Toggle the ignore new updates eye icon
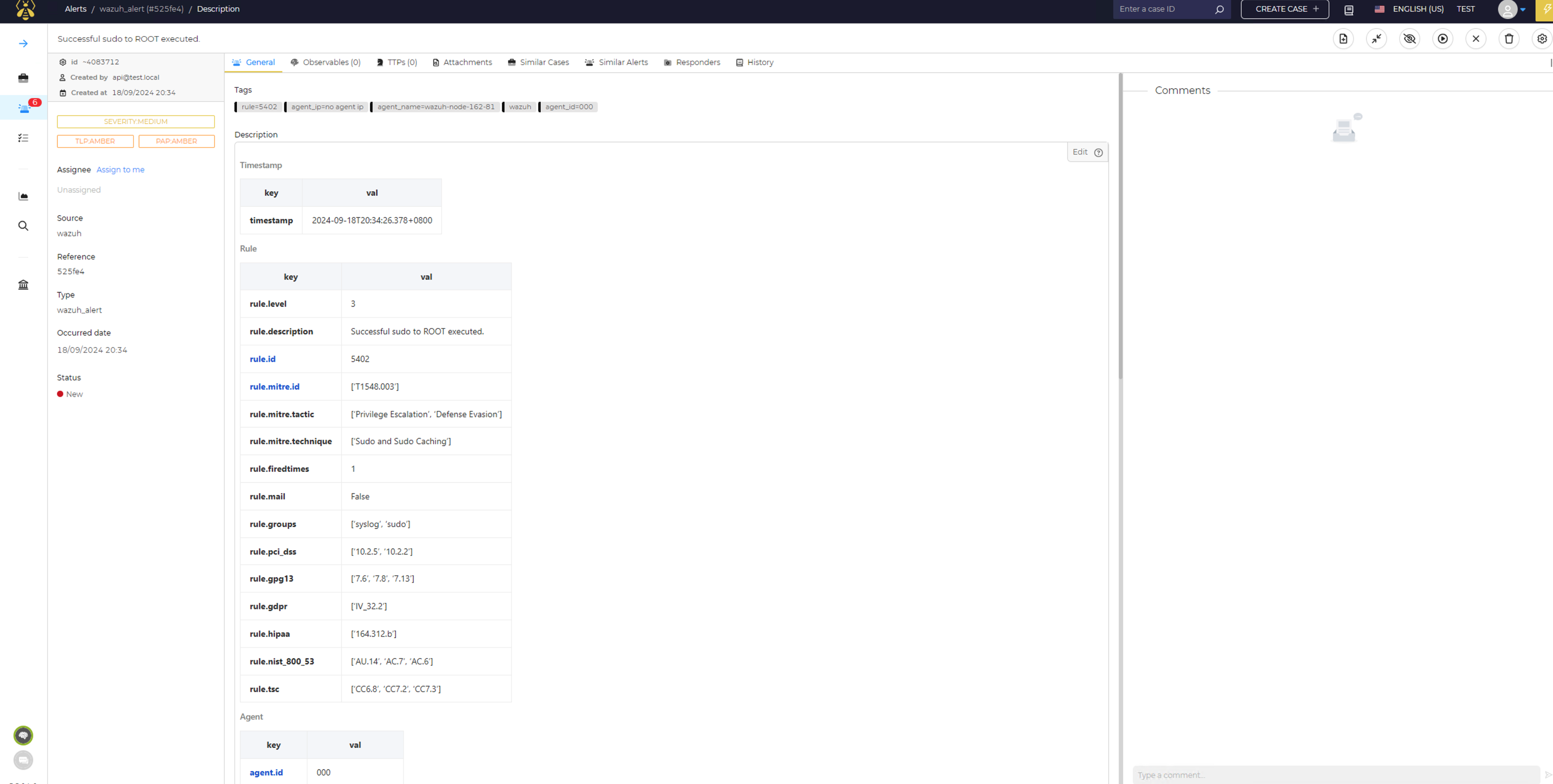This screenshot has width=1553, height=784. [x=1410, y=39]
